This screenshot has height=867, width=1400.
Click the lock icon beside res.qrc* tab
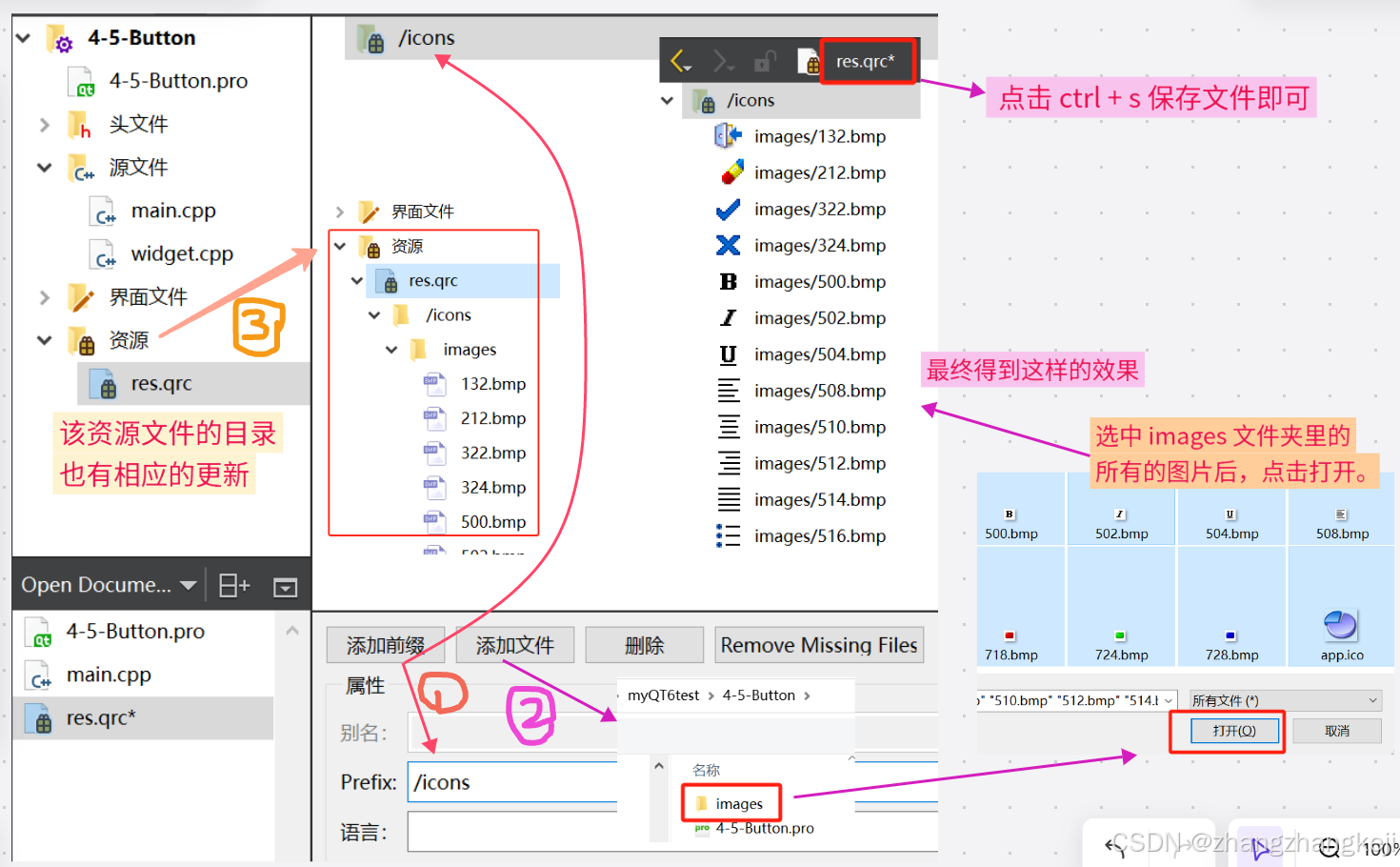click(x=765, y=62)
